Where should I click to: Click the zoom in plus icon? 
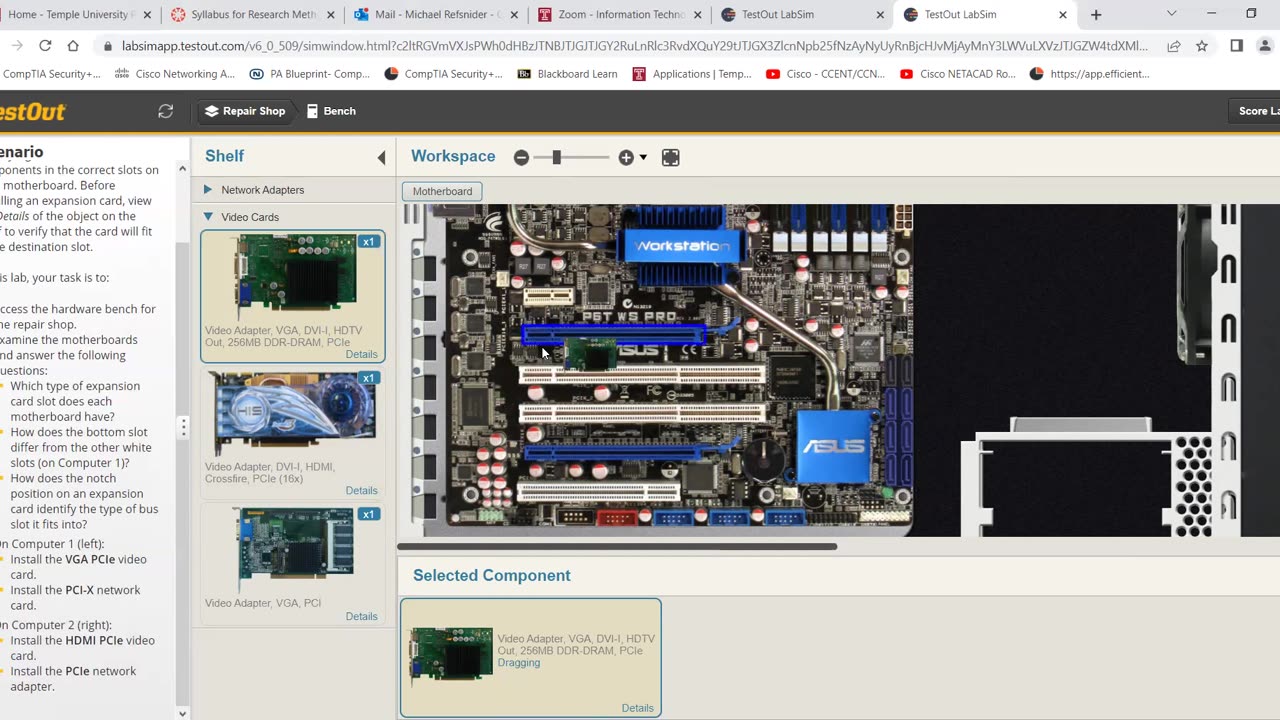[626, 157]
